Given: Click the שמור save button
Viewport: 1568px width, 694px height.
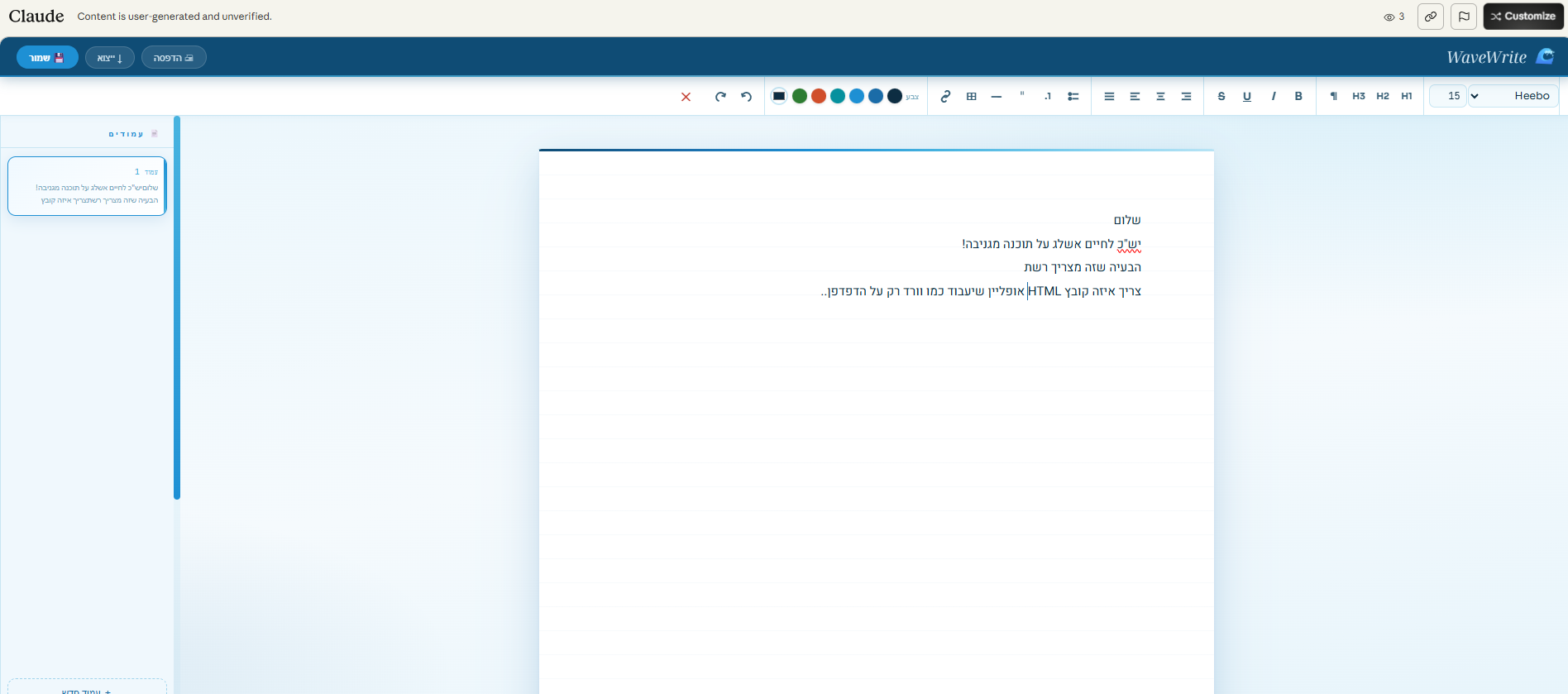Looking at the screenshot, I should click(47, 57).
